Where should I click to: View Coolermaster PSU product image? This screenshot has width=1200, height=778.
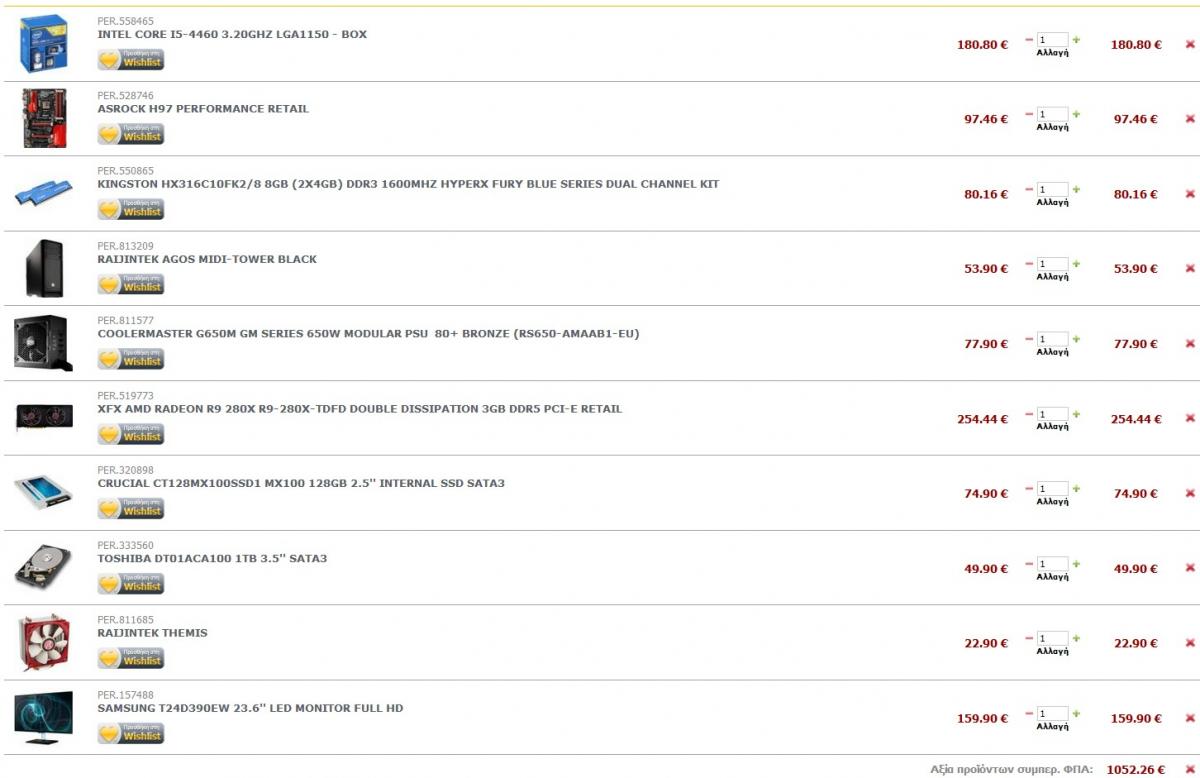42,343
